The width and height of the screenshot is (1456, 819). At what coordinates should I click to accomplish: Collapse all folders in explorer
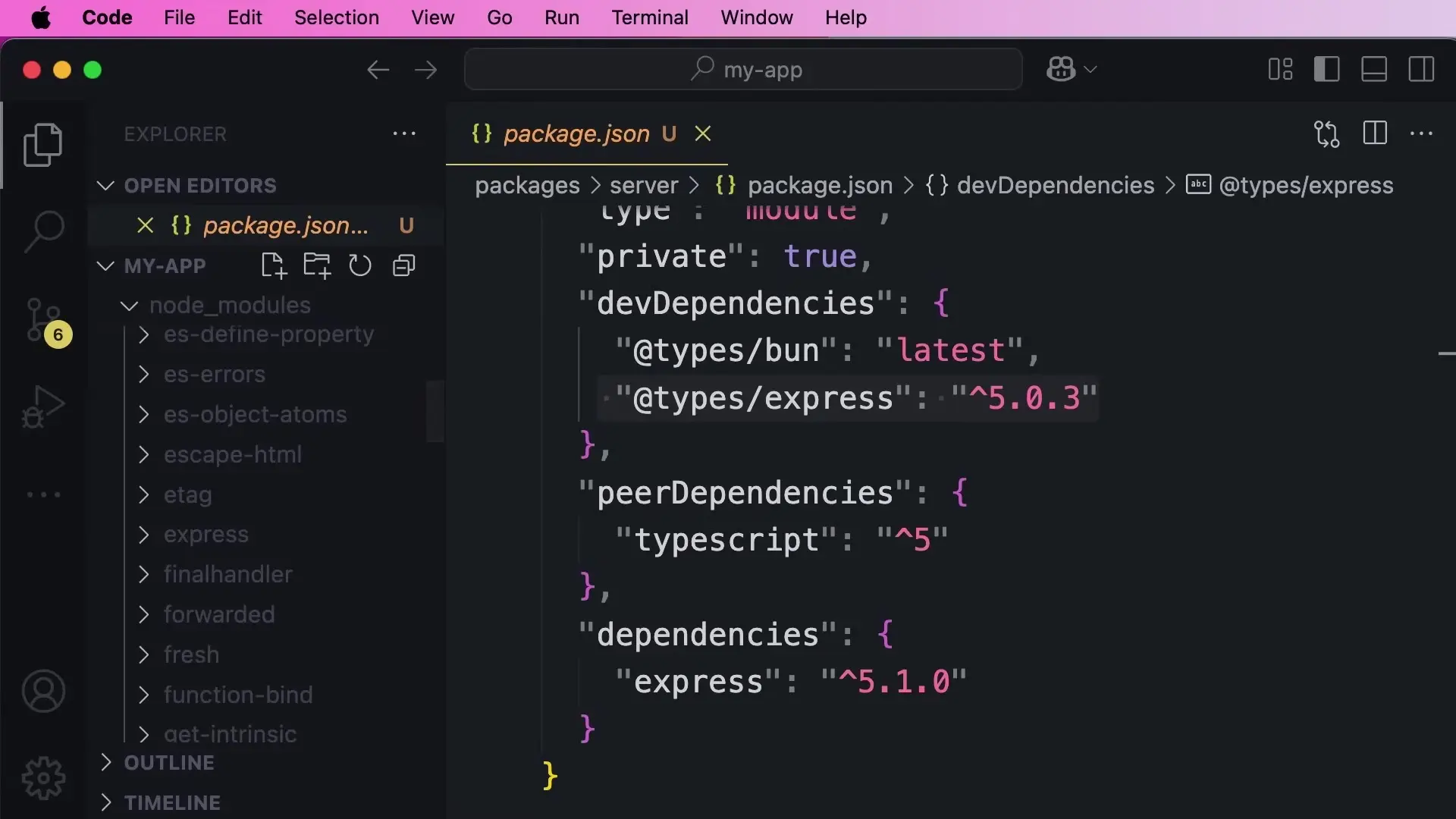pos(404,266)
